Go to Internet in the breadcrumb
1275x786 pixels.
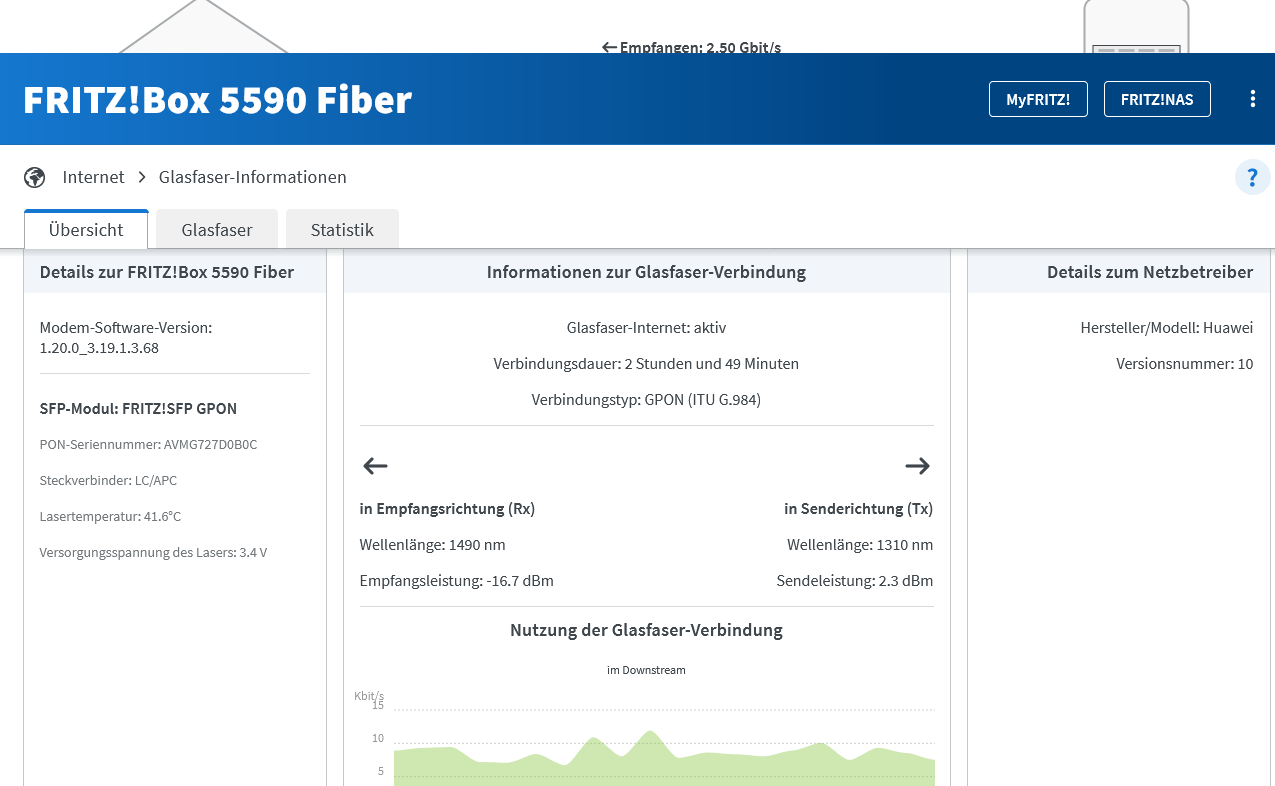[93, 177]
